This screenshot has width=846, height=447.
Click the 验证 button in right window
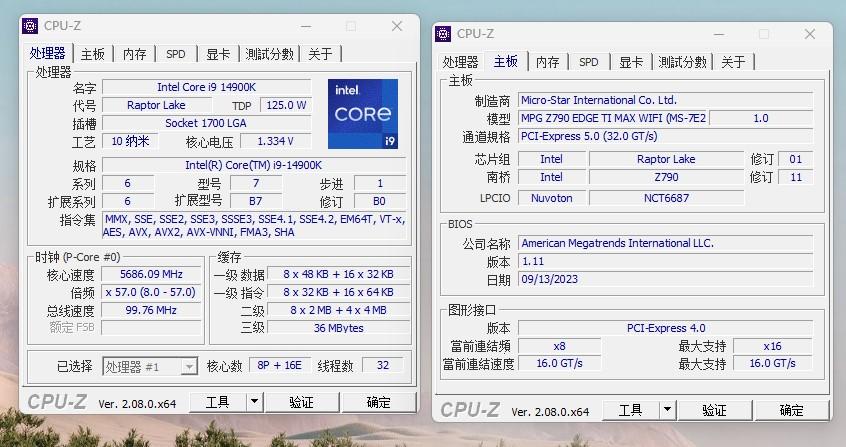715,410
